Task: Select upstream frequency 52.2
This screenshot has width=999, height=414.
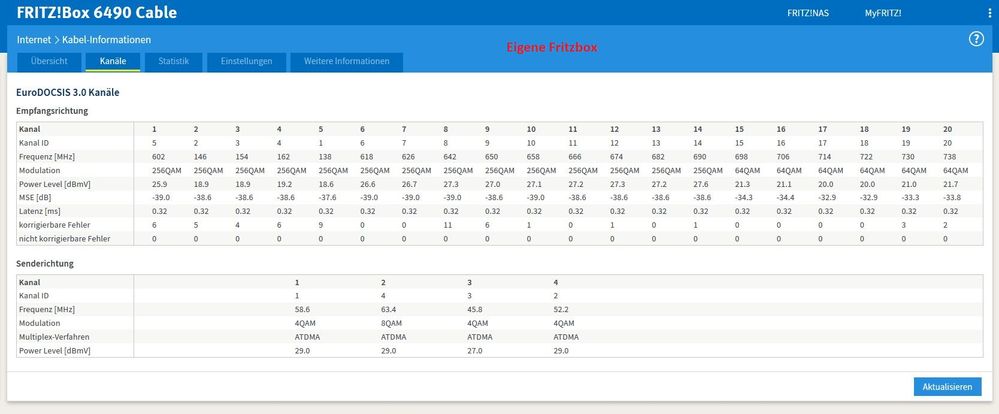Action: 561,310
